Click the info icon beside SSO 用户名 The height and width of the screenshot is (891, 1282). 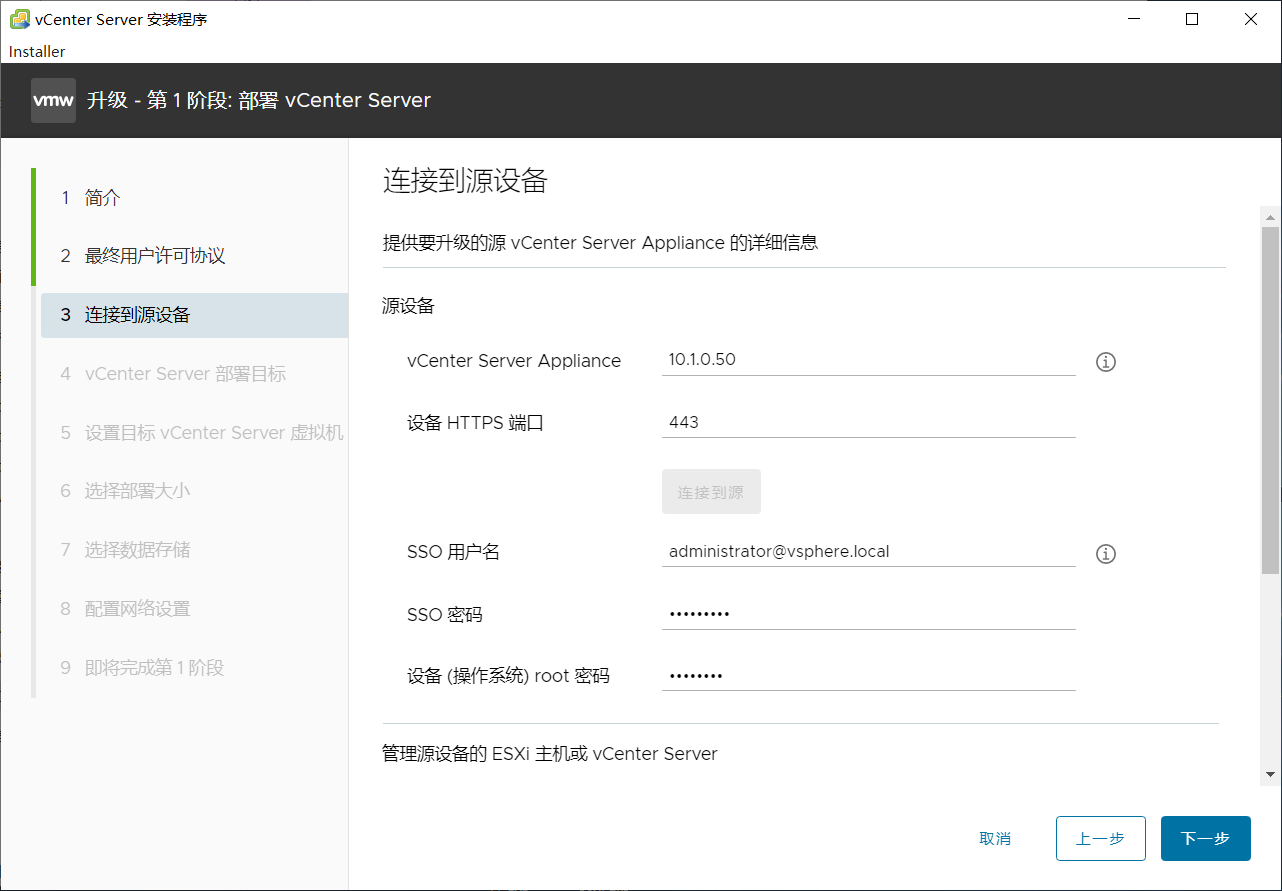[1105, 553]
